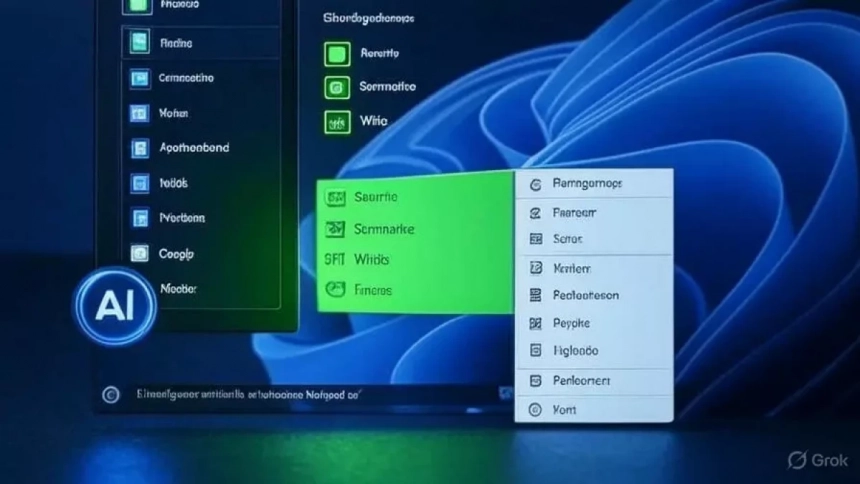Click Sornnarke in the green panel
The height and width of the screenshot is (484, 860).
tap(384, 229)
